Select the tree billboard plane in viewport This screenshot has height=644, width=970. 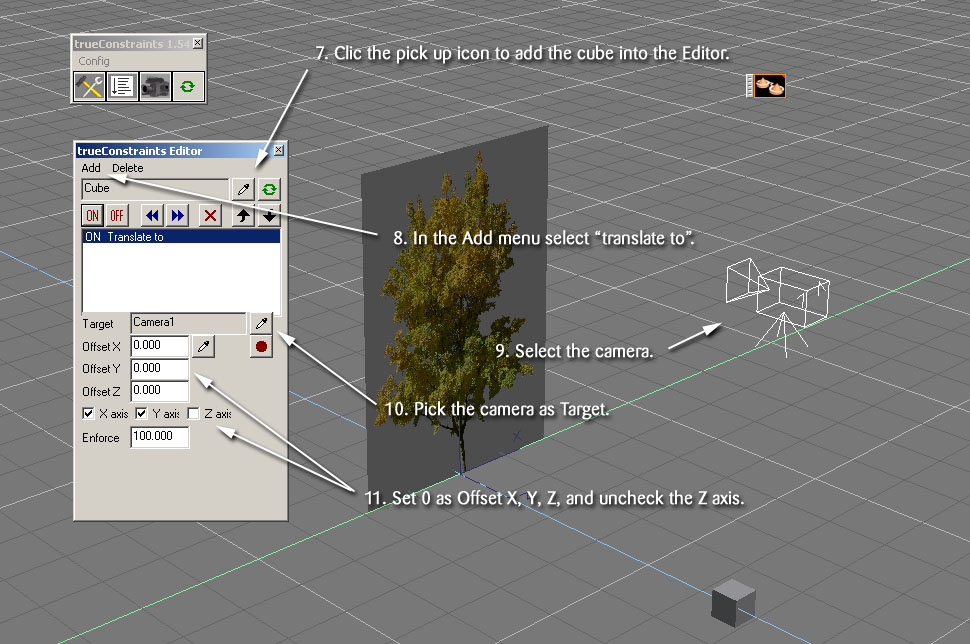point(456,309)
